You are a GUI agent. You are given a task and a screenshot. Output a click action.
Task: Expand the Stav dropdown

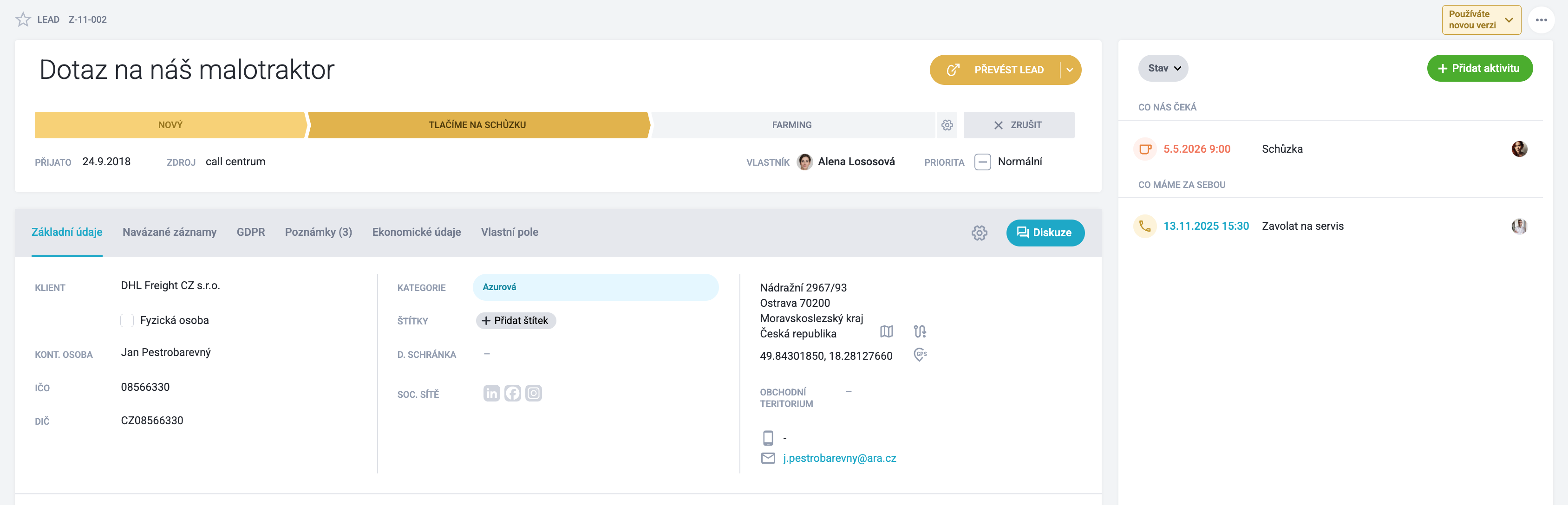(1163, 68)
